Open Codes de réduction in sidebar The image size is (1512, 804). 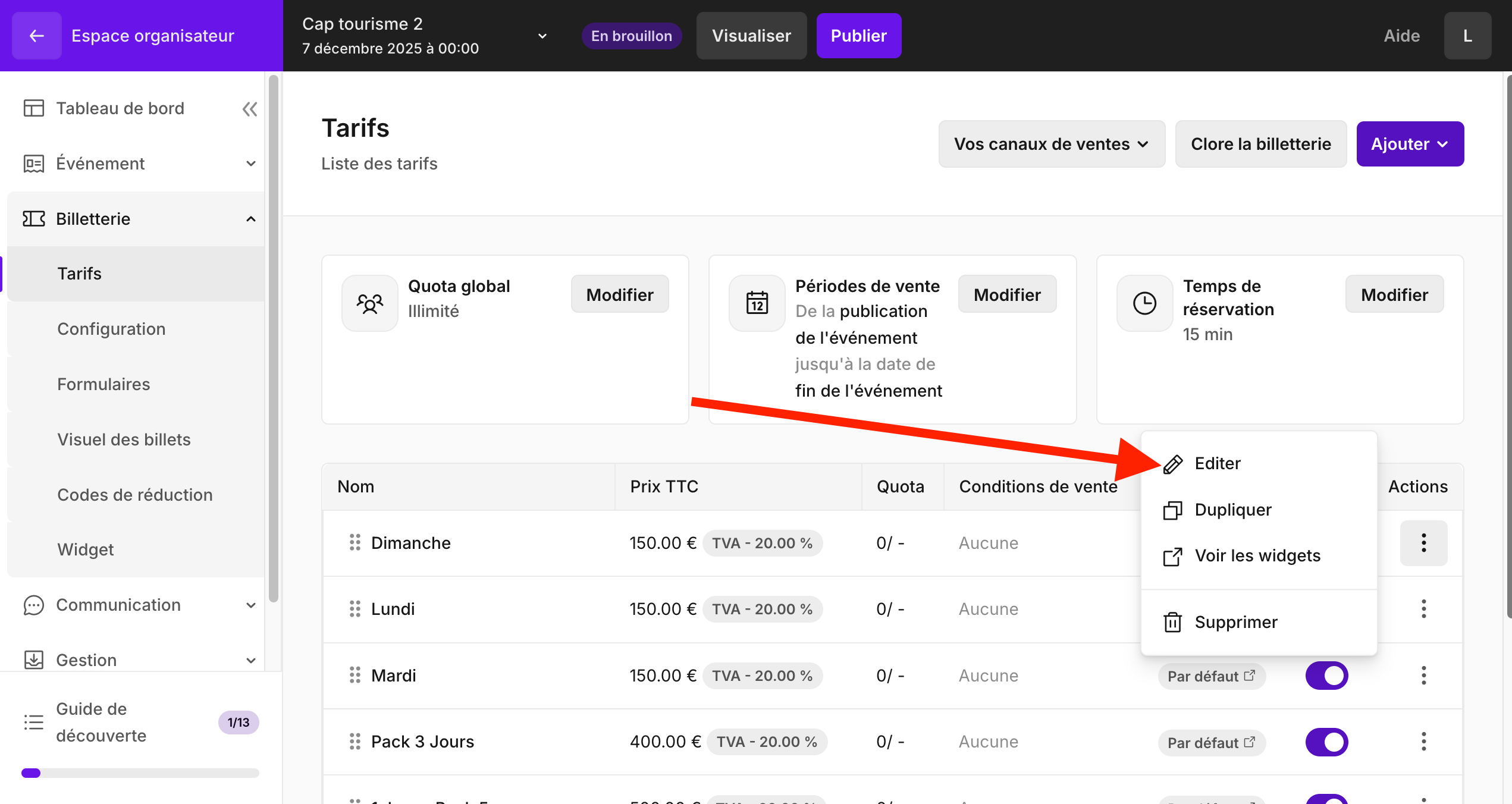[134, 495]
